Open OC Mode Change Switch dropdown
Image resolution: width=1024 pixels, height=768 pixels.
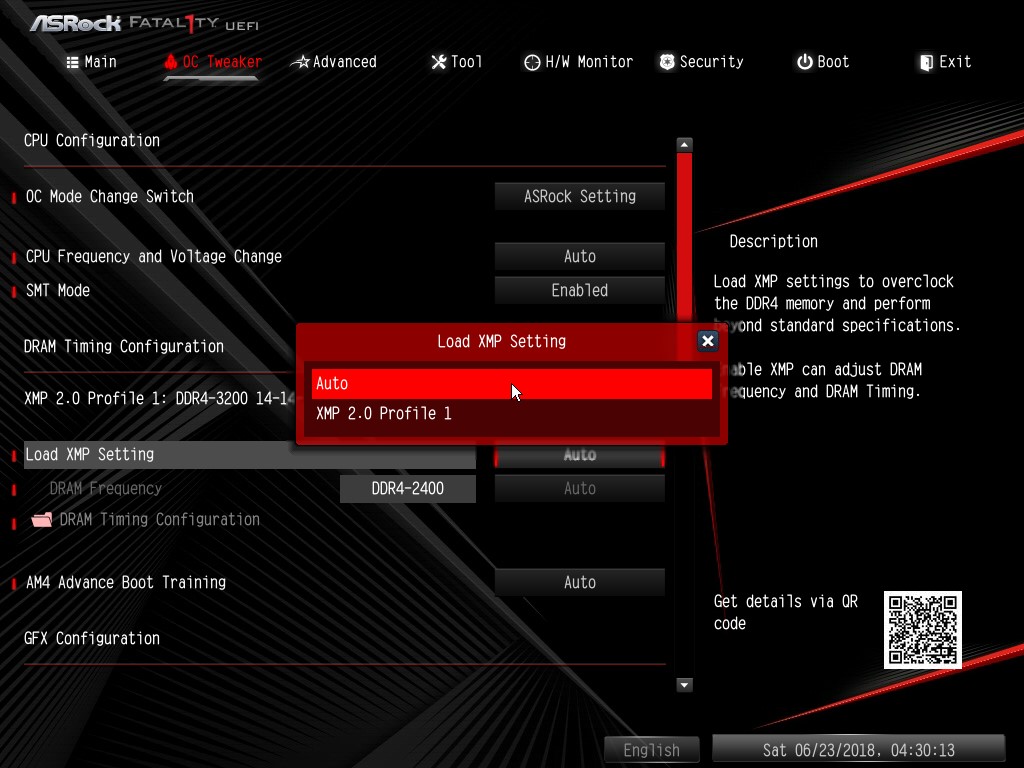579,196
